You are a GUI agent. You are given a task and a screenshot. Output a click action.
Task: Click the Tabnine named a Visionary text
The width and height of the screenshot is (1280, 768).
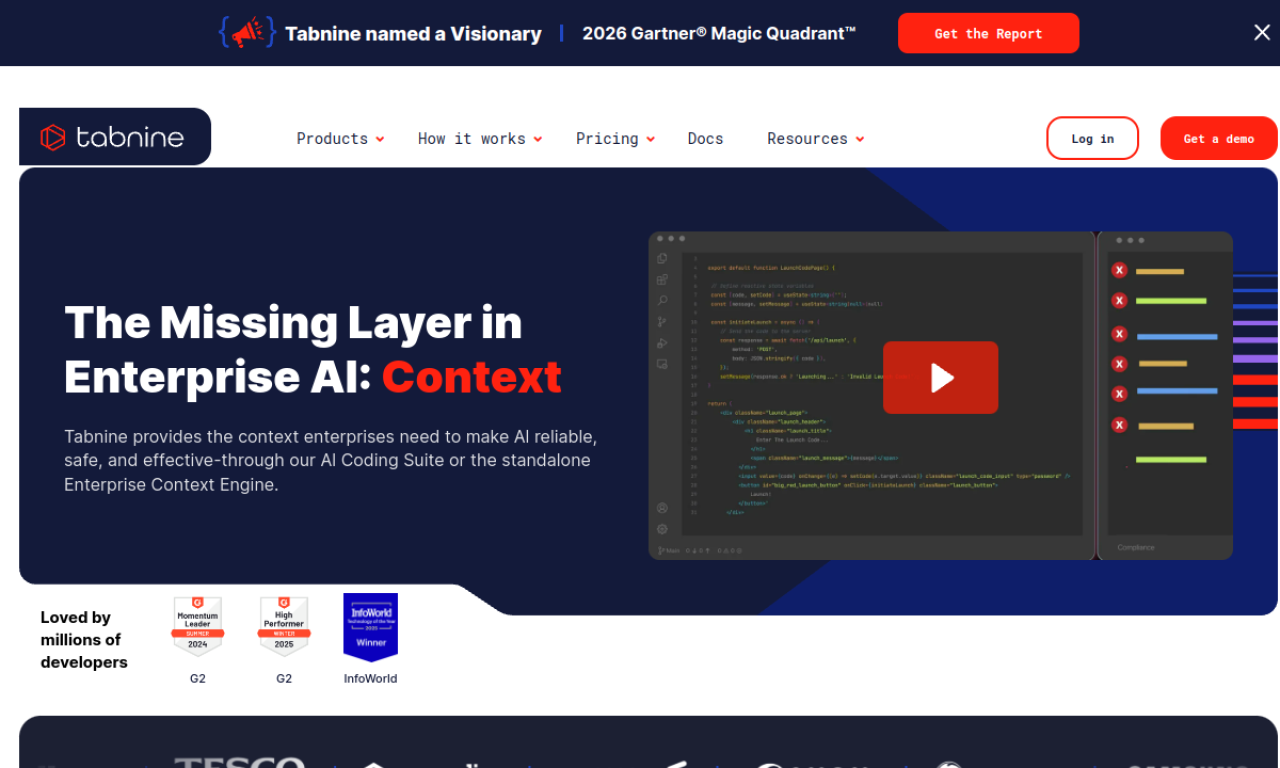coord(413,34)
